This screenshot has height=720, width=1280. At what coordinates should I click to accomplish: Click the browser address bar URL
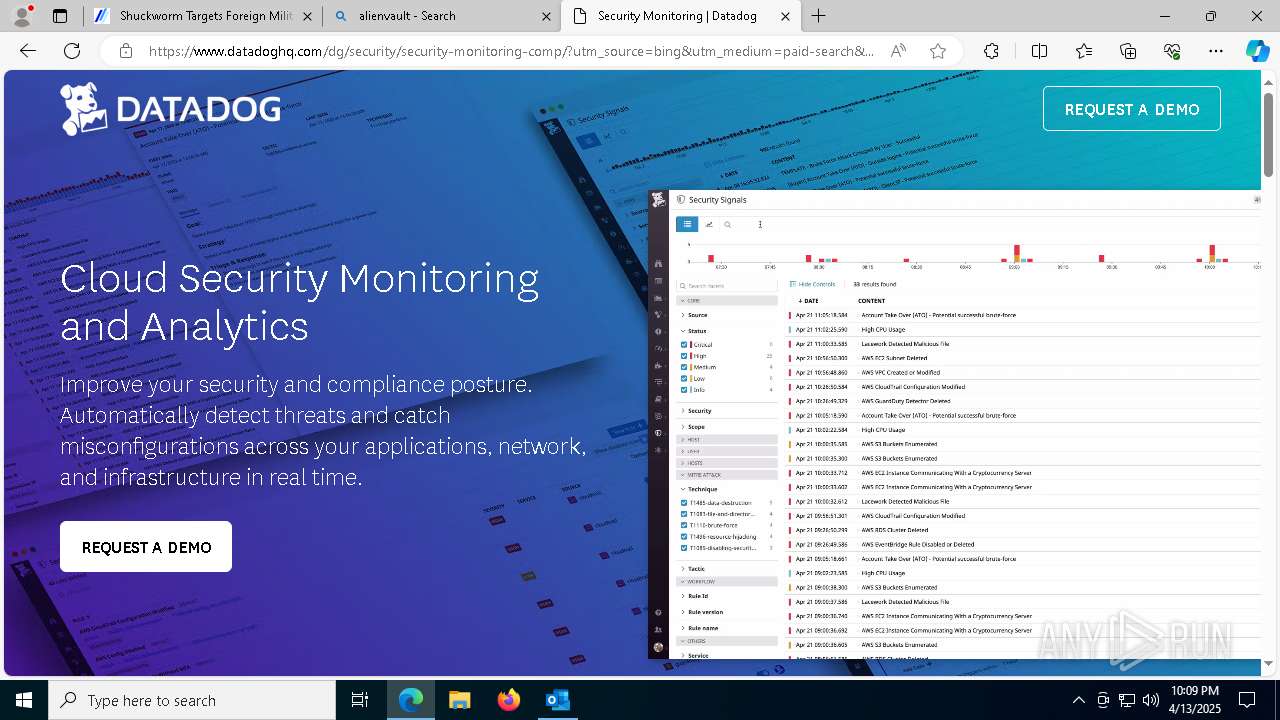click(x=510, y=51)
